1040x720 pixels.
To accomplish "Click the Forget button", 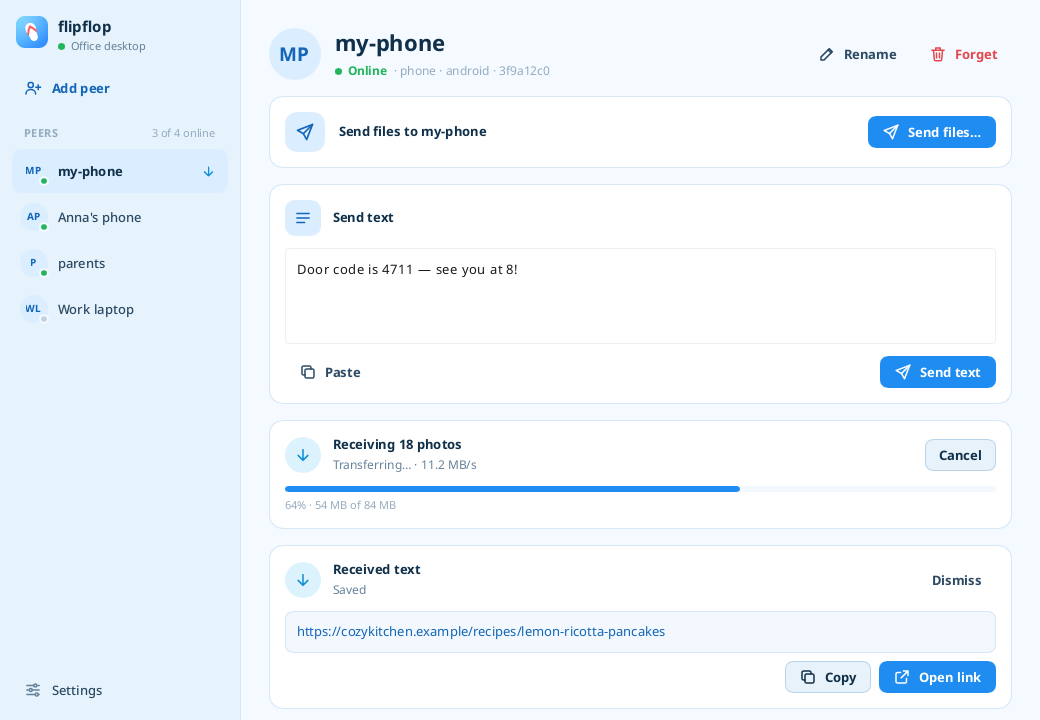I will (x=964, y=54).
